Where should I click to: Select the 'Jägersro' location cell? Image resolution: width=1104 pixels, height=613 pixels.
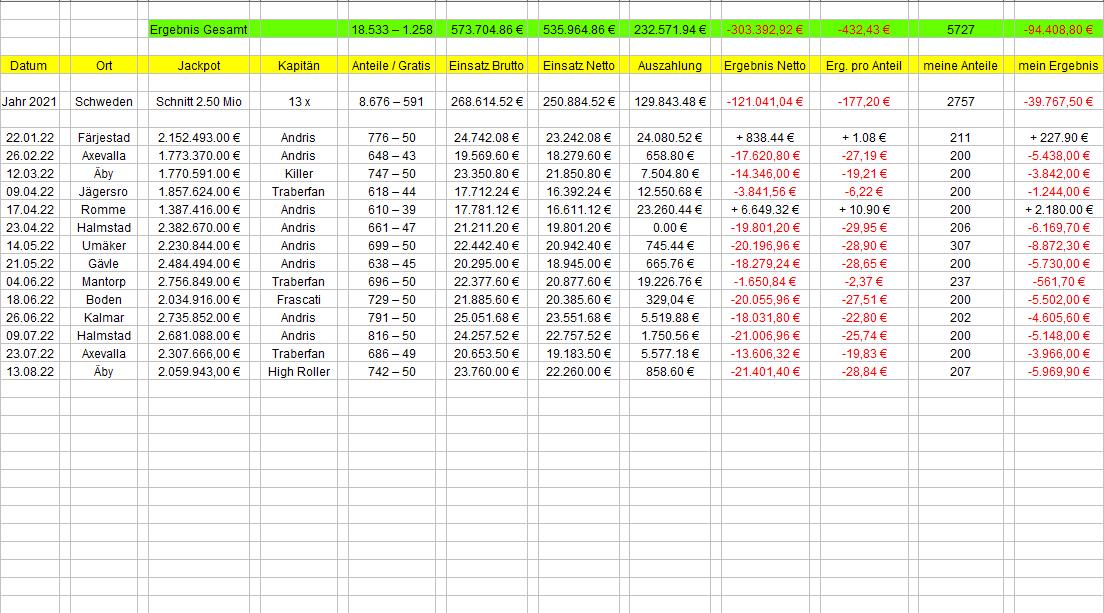coord(104,191)
